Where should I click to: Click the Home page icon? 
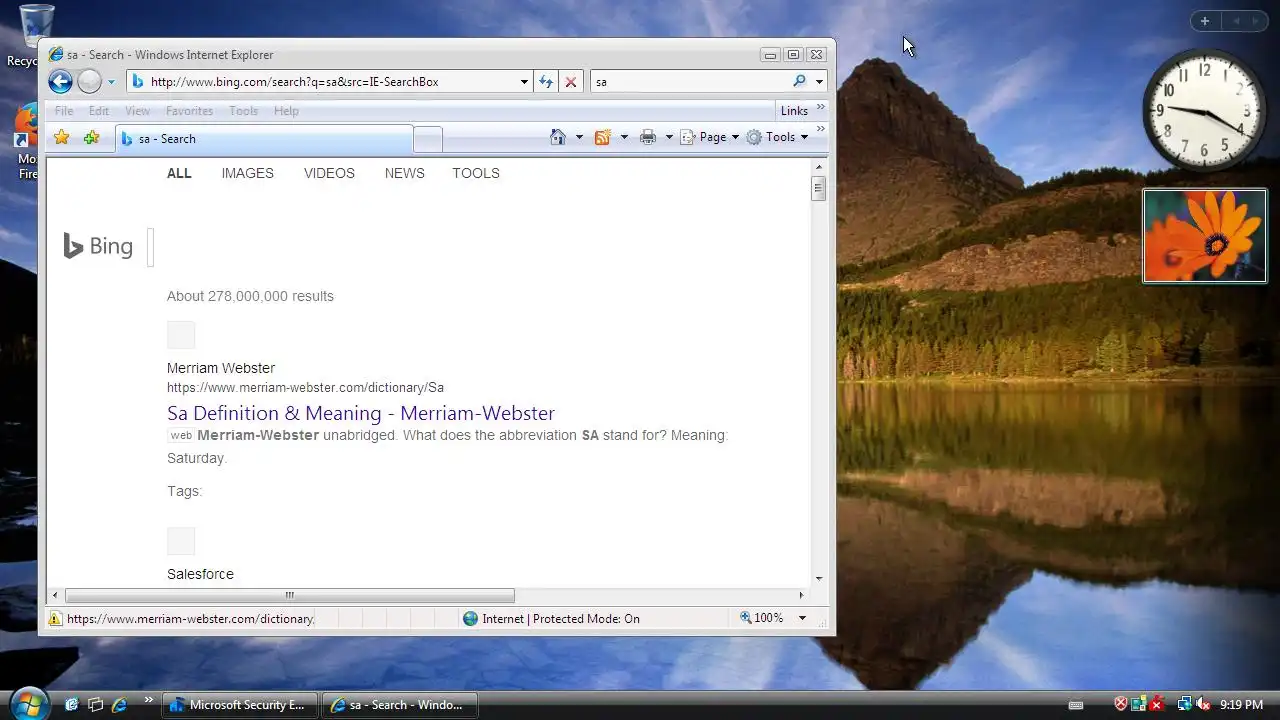click(x=558, y=137)
